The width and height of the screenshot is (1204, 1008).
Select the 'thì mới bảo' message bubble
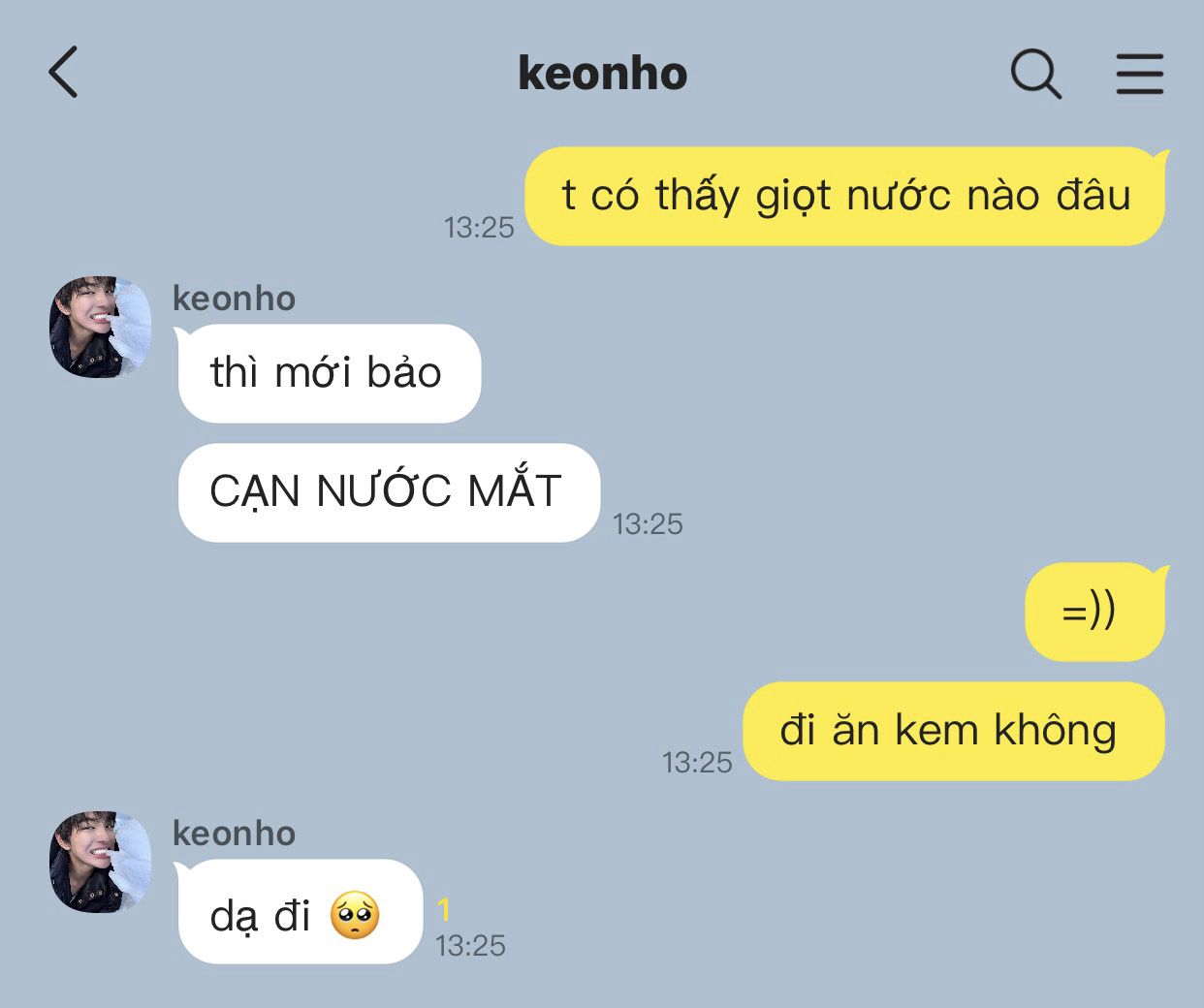point(330,373)
